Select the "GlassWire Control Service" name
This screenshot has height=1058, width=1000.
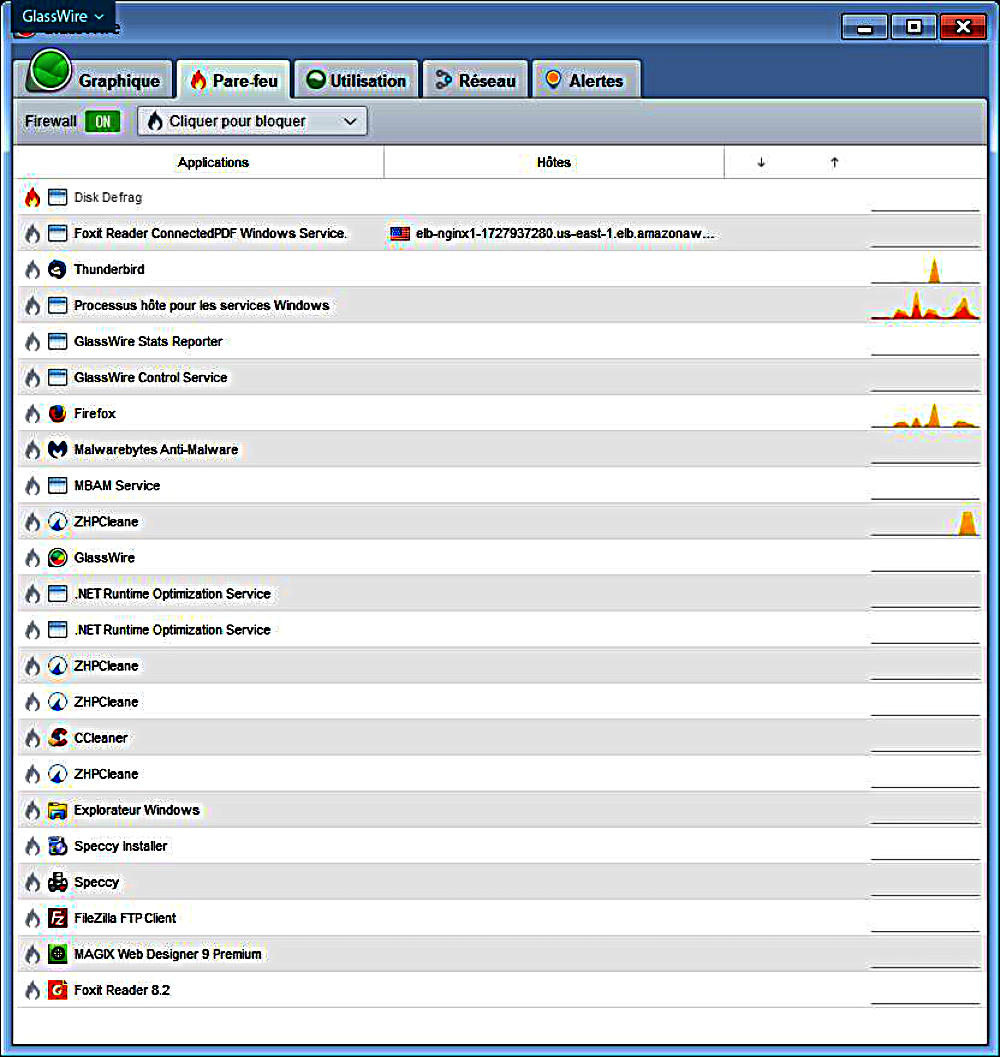150,378
